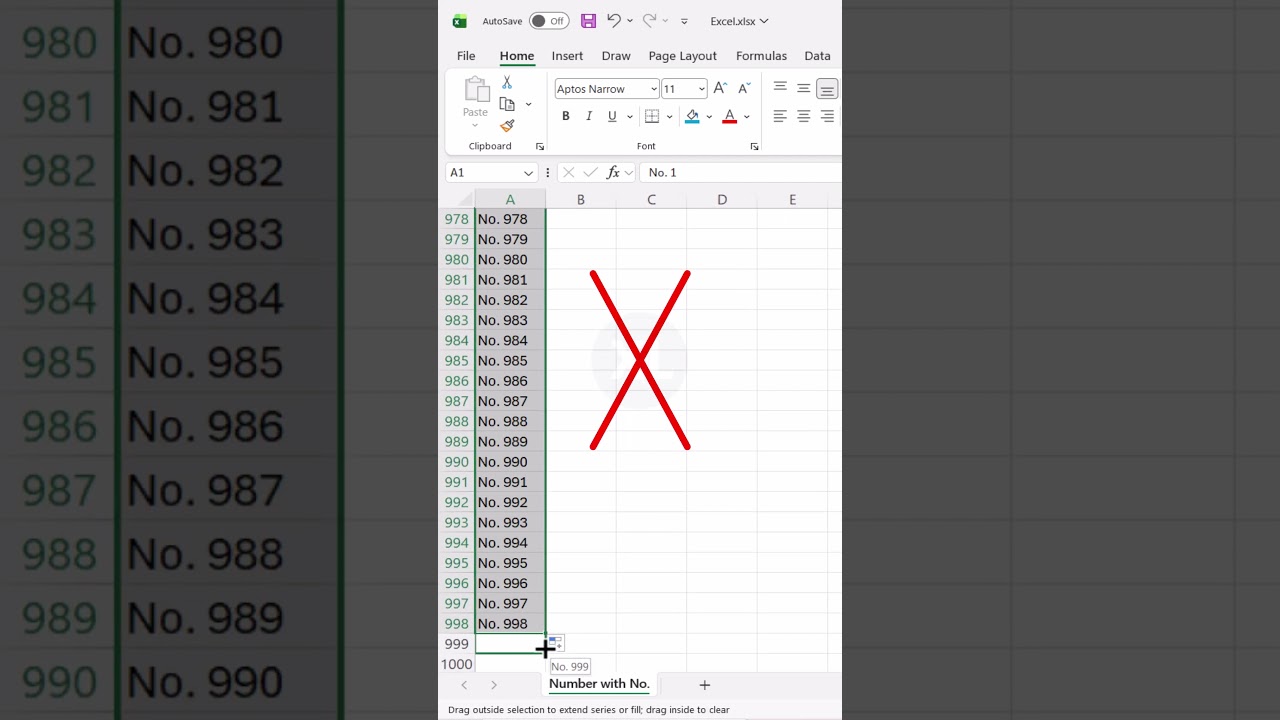Viewport: 1280px width, 720px height.
Task: Open Insert Function fx button
Action: [614, 172]
